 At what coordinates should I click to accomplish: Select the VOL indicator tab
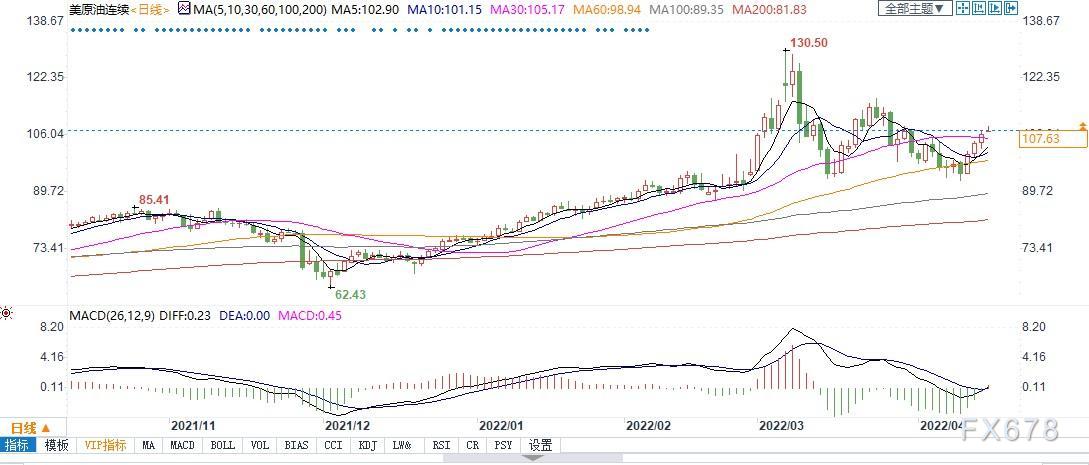pyautogui.click(x=260, y=446)
